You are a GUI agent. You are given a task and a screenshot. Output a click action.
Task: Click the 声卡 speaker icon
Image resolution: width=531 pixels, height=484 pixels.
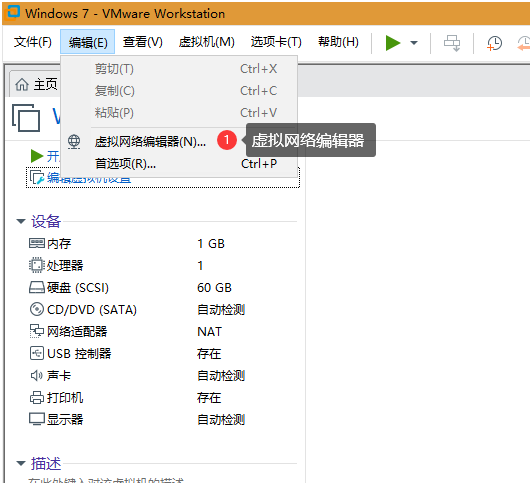[x=37, y=375]
